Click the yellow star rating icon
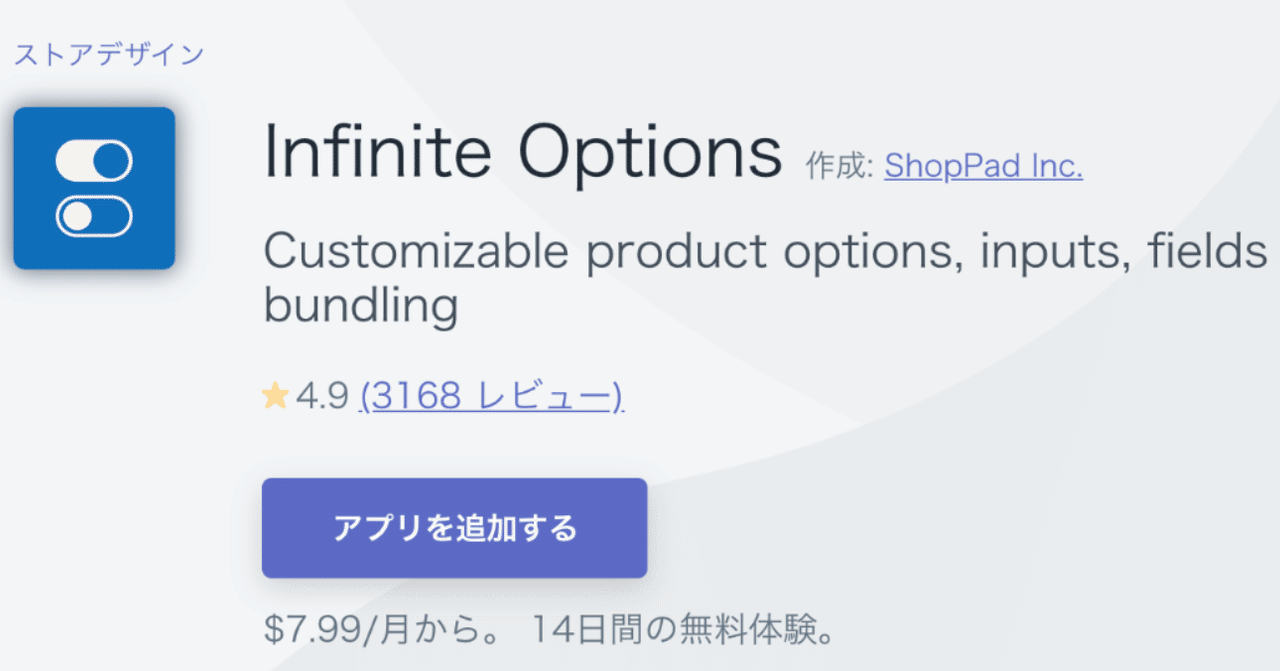Viewport: 1280px width, 671px height. click(275, 397)
